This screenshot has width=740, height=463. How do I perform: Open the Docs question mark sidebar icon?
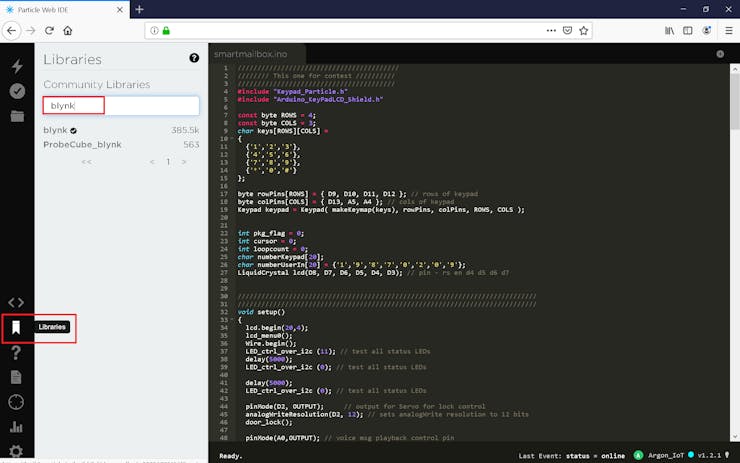coord(16,352)
